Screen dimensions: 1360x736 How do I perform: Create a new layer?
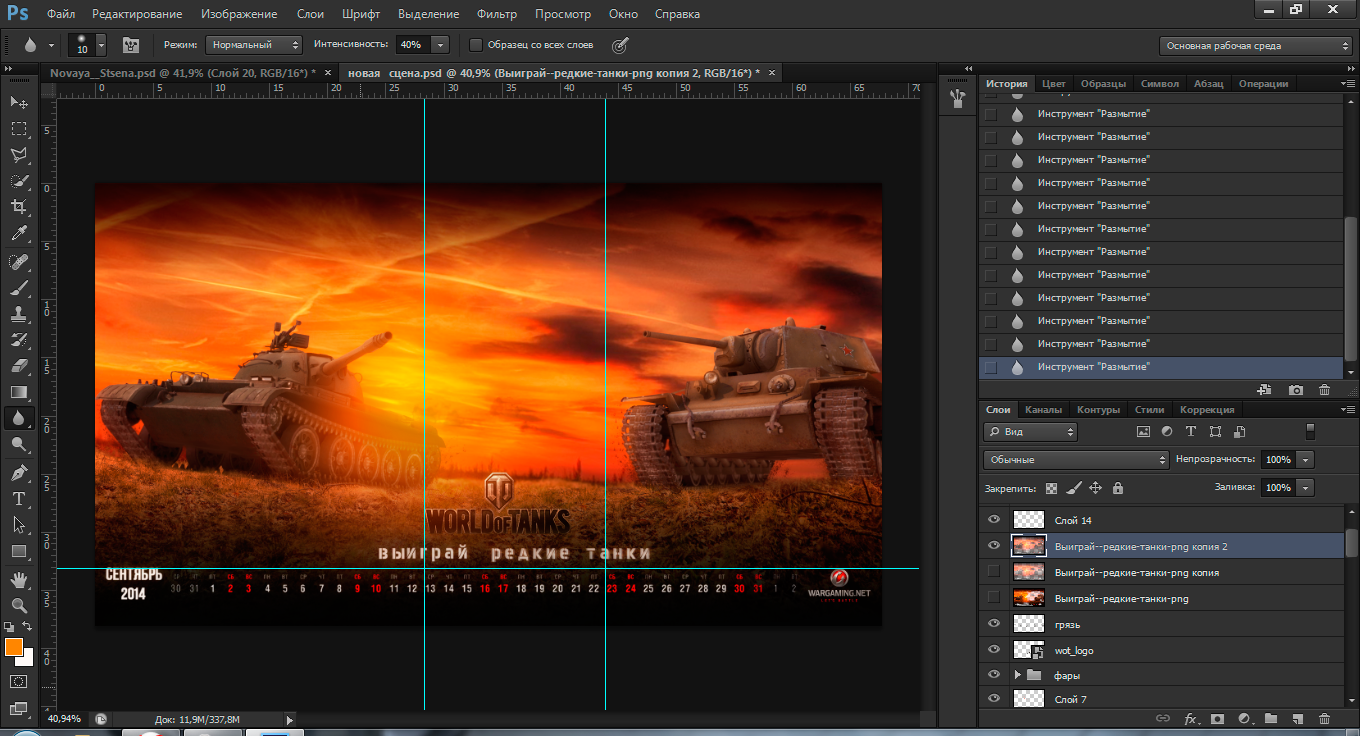pos(1297,718)
